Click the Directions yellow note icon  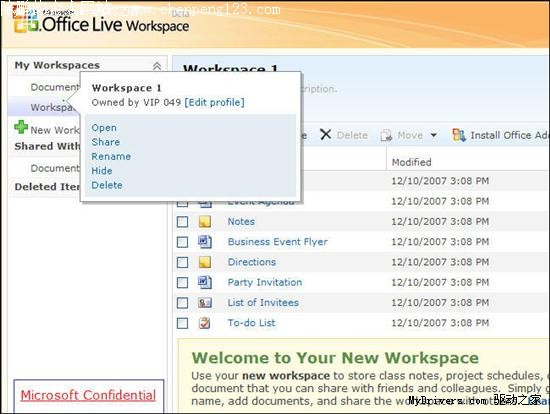click(205, 262)
